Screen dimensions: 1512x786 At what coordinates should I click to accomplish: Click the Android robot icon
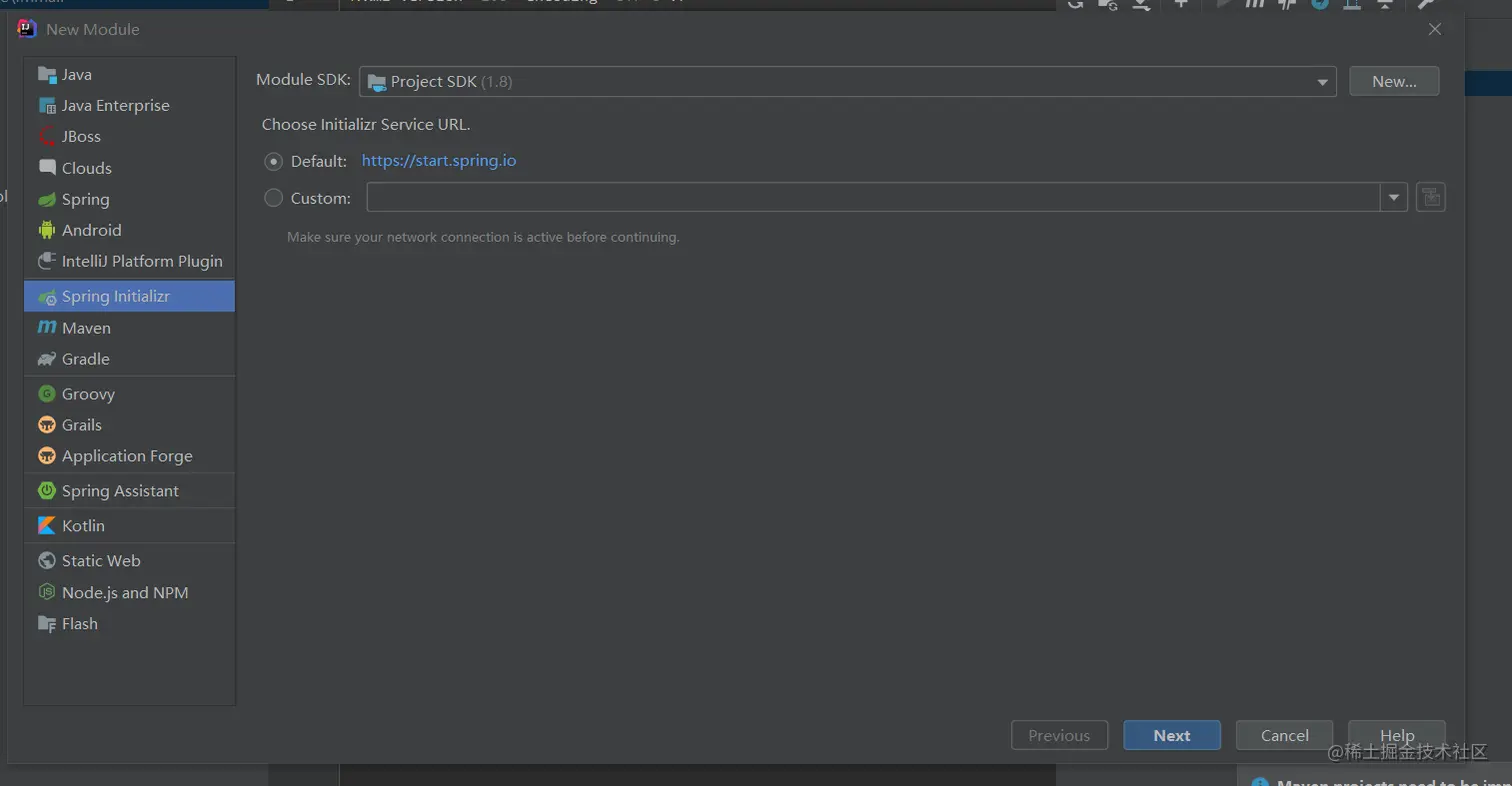[x=47, y=230]
